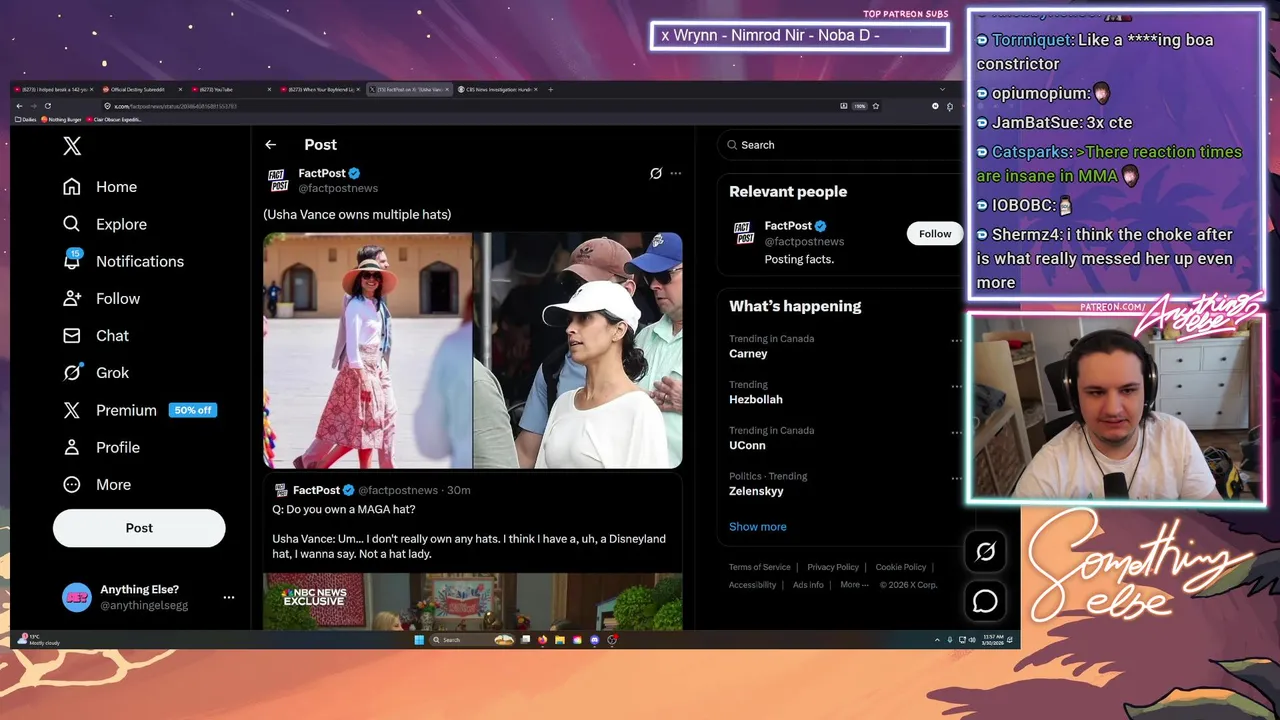Click the browser back arrow
The image size is (1280, 720).
pos(19,106)
